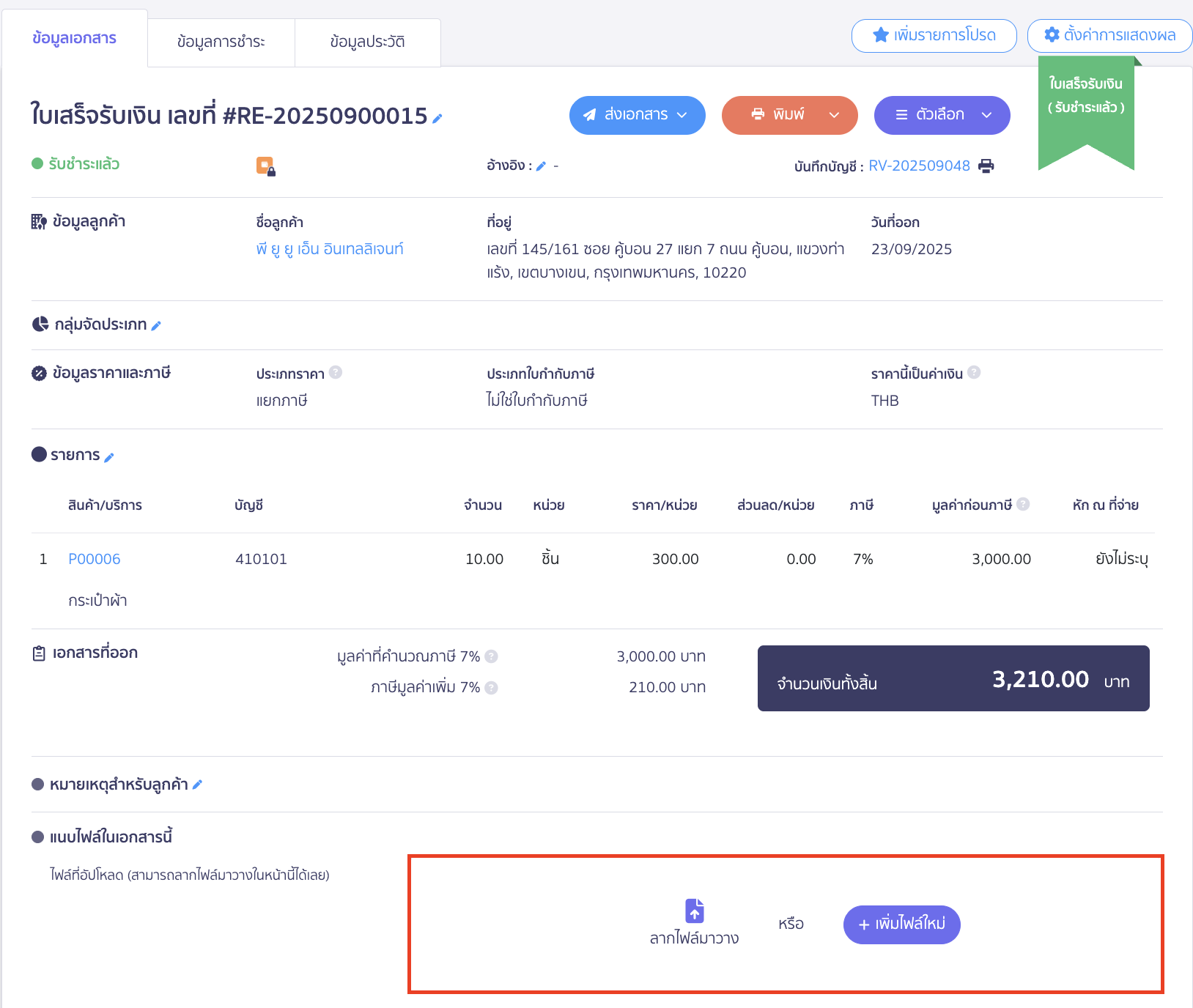
Task: Open the ตัวเลือก options dropdown
Action: (942, 115)
